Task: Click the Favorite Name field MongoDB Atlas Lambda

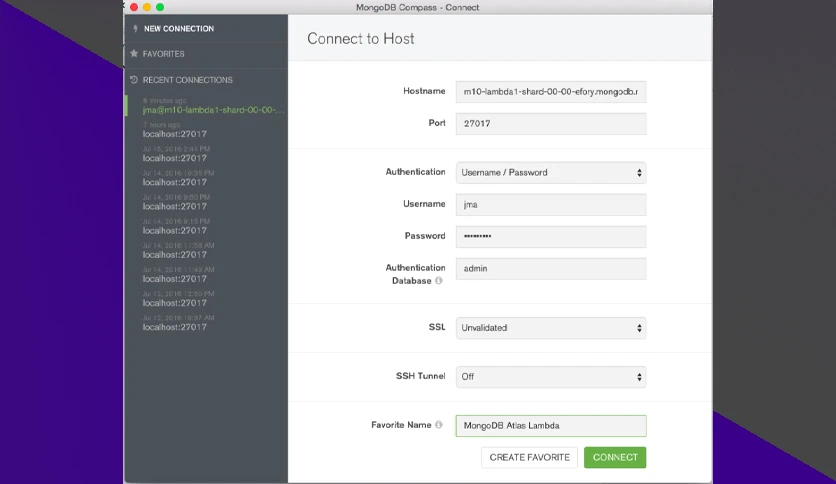Action: point(551,426)
